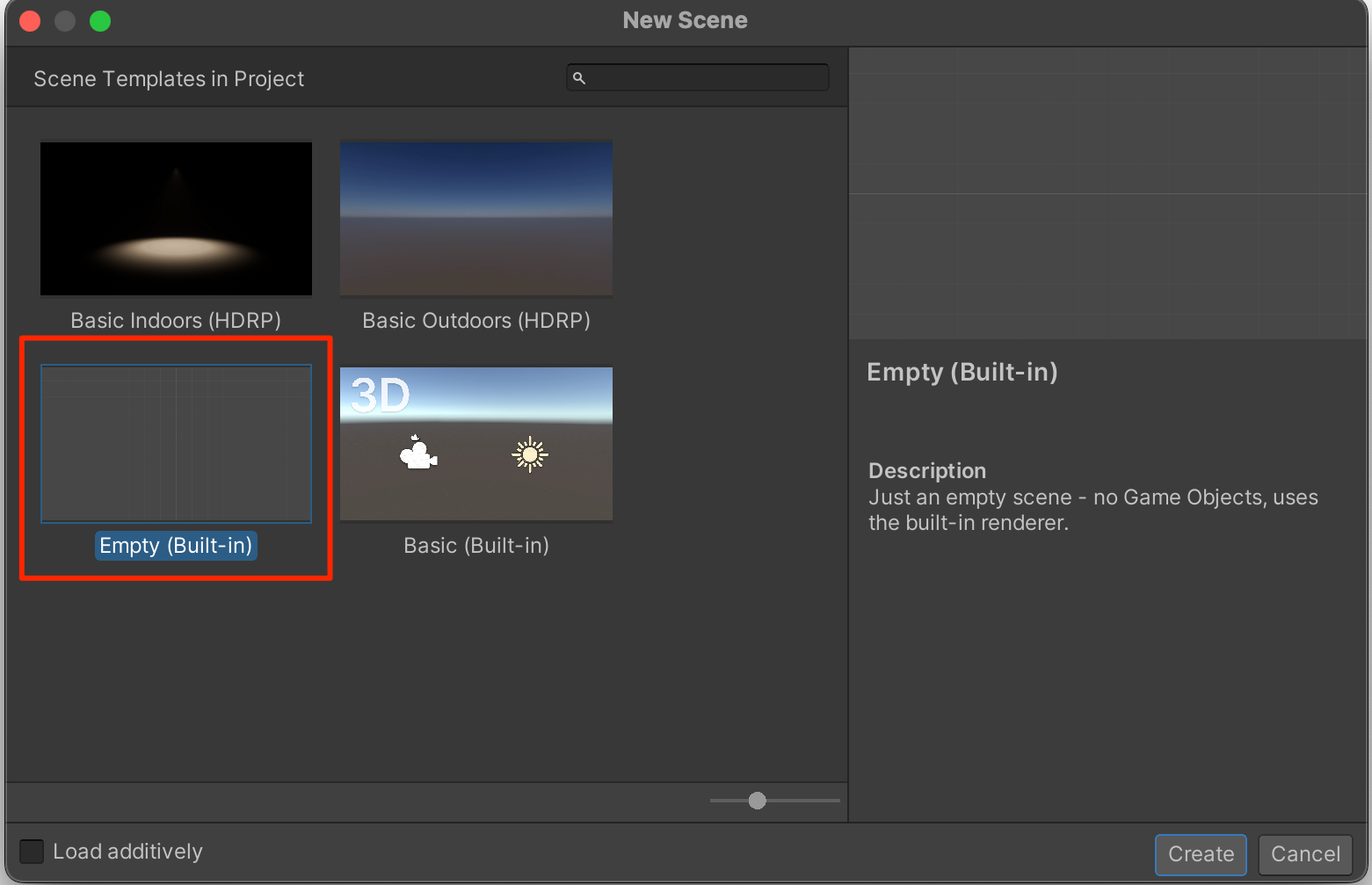Click the Basic Indoors (HDRP) label
Screen dimensions: 1372x885
(176, 321)
